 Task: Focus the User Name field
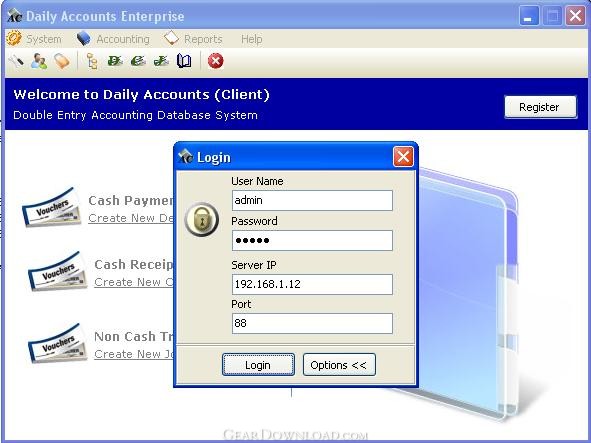pyautogui.click(x=312, y=200)
